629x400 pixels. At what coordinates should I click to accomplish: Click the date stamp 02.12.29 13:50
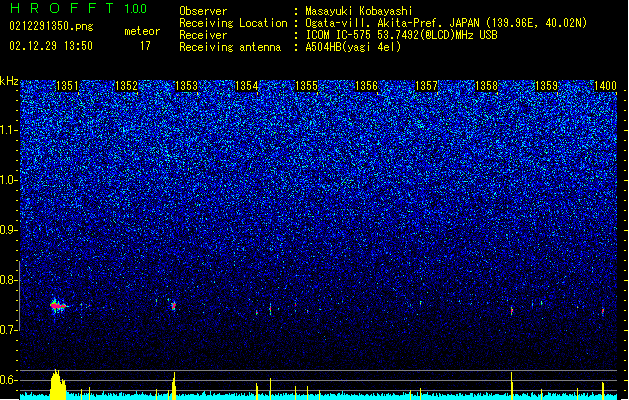51,46
